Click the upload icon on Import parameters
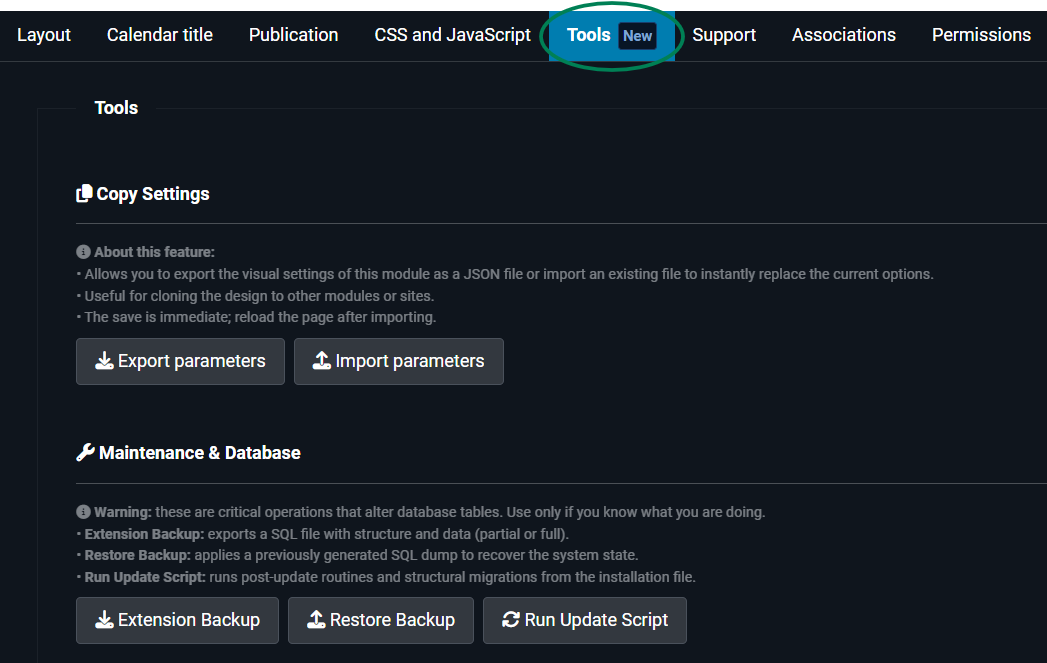Image resolution: width=1047 pixels, height=663 pixels. (322, 361)
